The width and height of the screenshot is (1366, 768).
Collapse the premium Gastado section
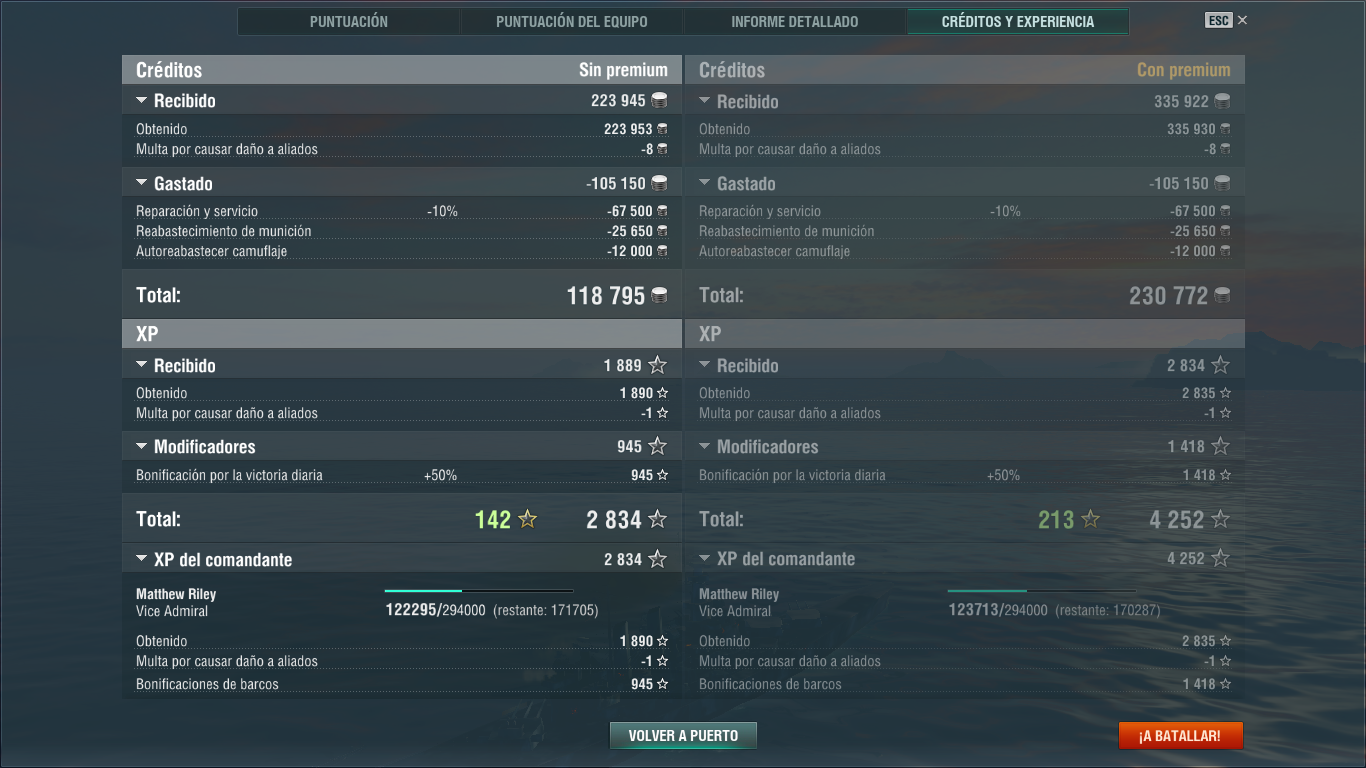tap(705, 184)
